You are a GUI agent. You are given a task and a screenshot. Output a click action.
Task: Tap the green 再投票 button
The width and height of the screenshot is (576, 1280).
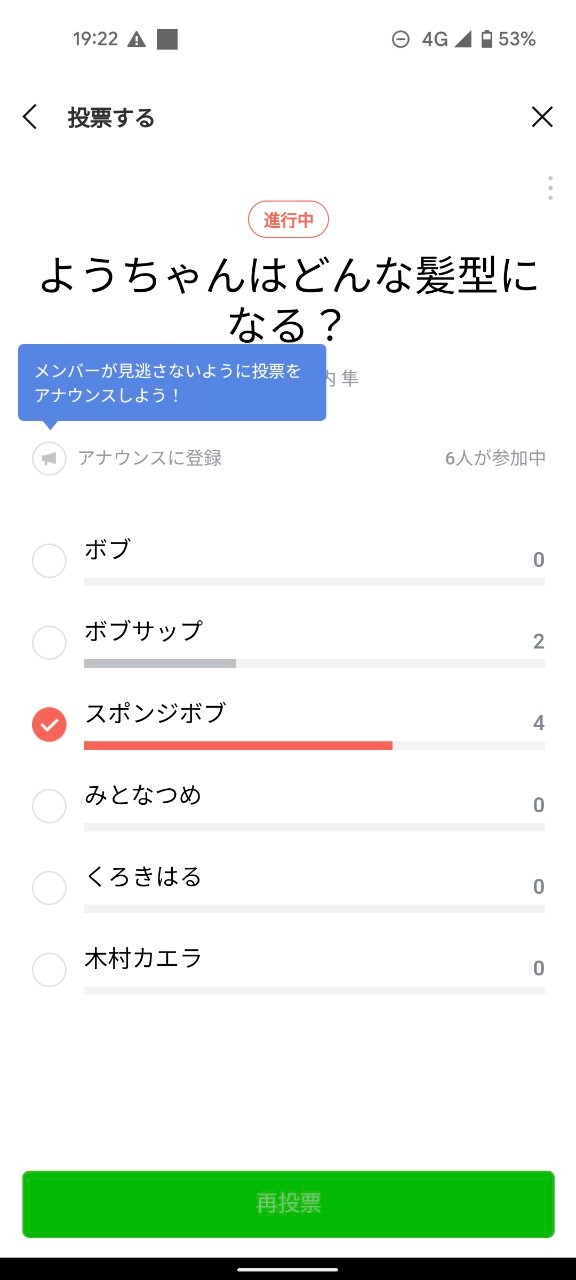pos(288,1204)
